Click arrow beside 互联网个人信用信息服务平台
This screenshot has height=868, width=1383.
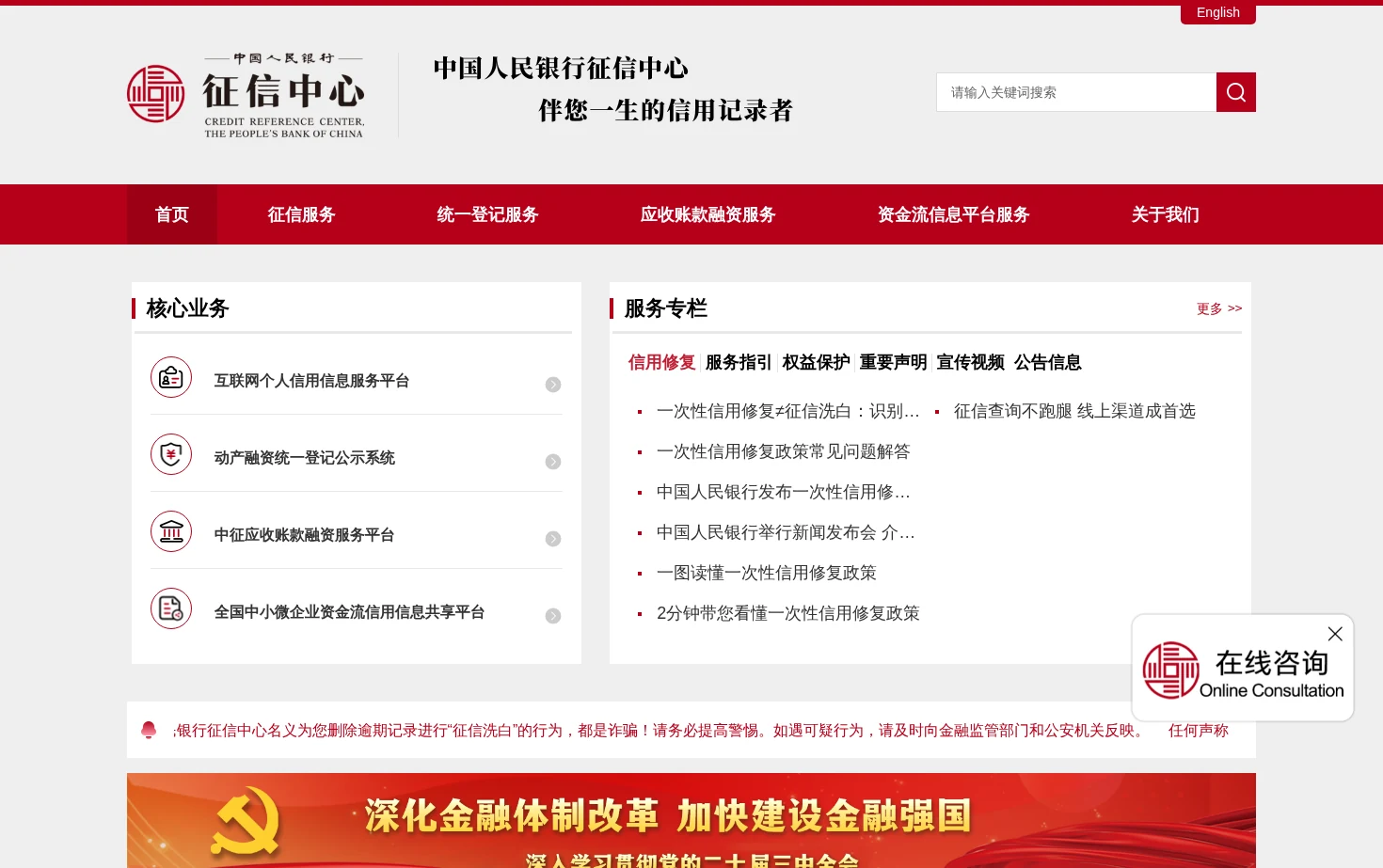(x=553, y=385)
